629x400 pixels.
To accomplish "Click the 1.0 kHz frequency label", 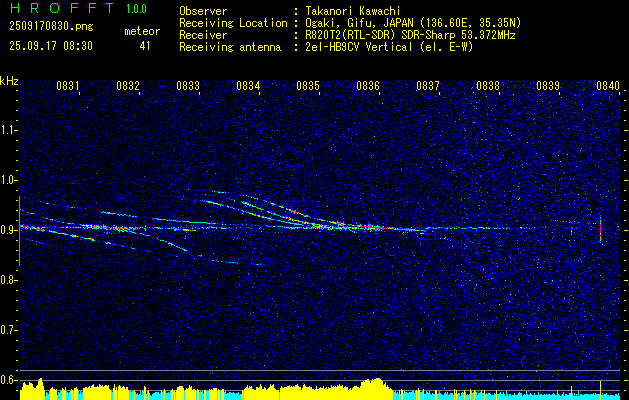I will click(8, 180).
